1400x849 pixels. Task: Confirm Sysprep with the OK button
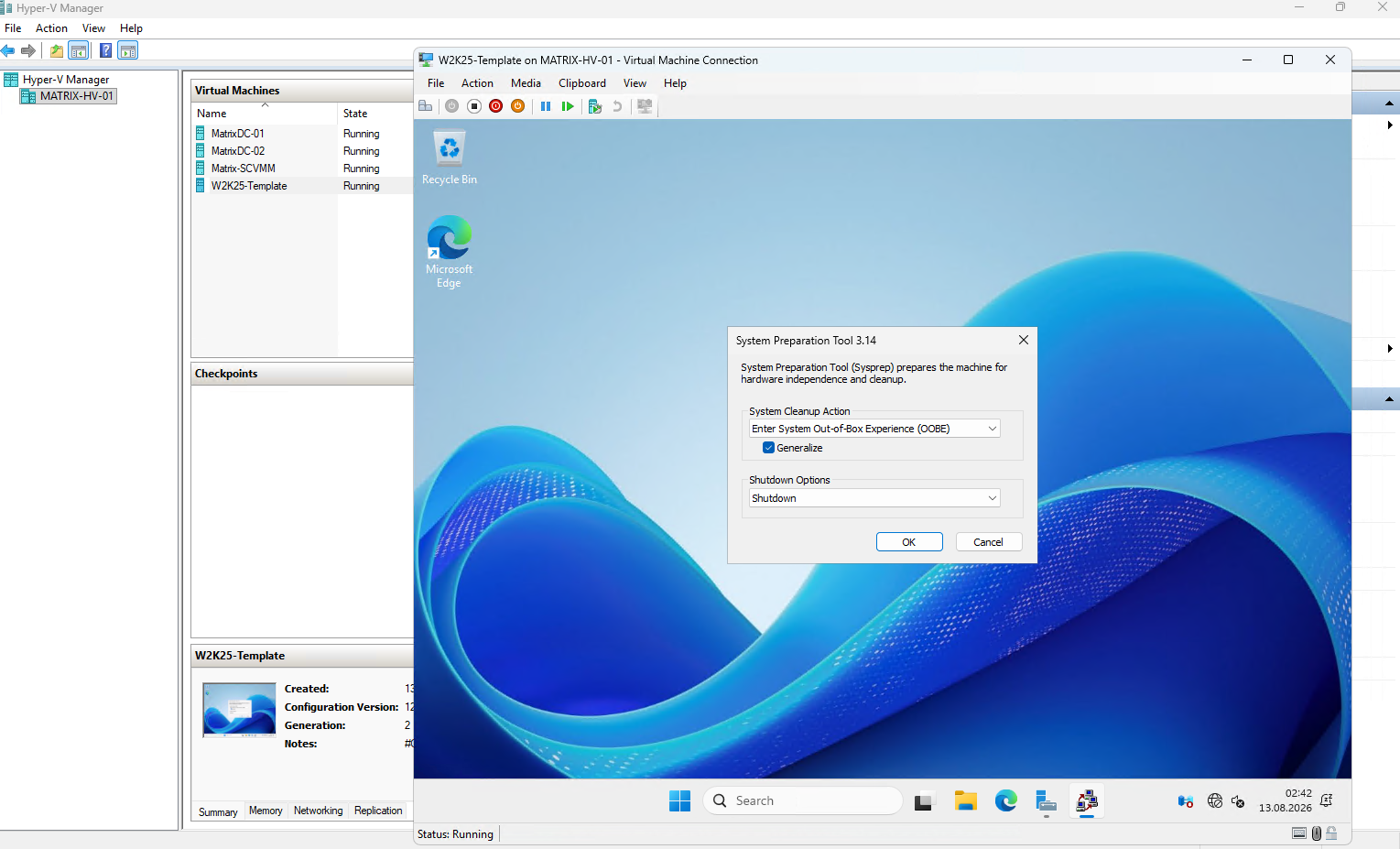(x=909, y=542)
